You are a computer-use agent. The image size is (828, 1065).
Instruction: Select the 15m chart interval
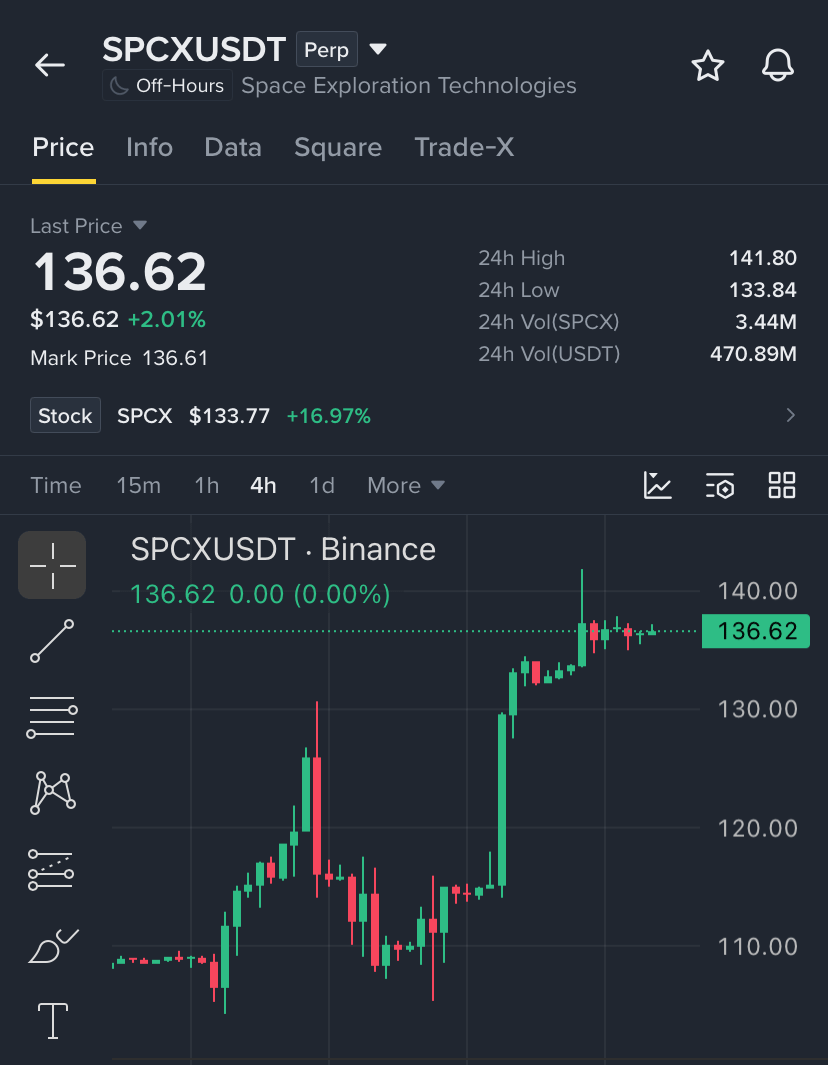point(139,486)
